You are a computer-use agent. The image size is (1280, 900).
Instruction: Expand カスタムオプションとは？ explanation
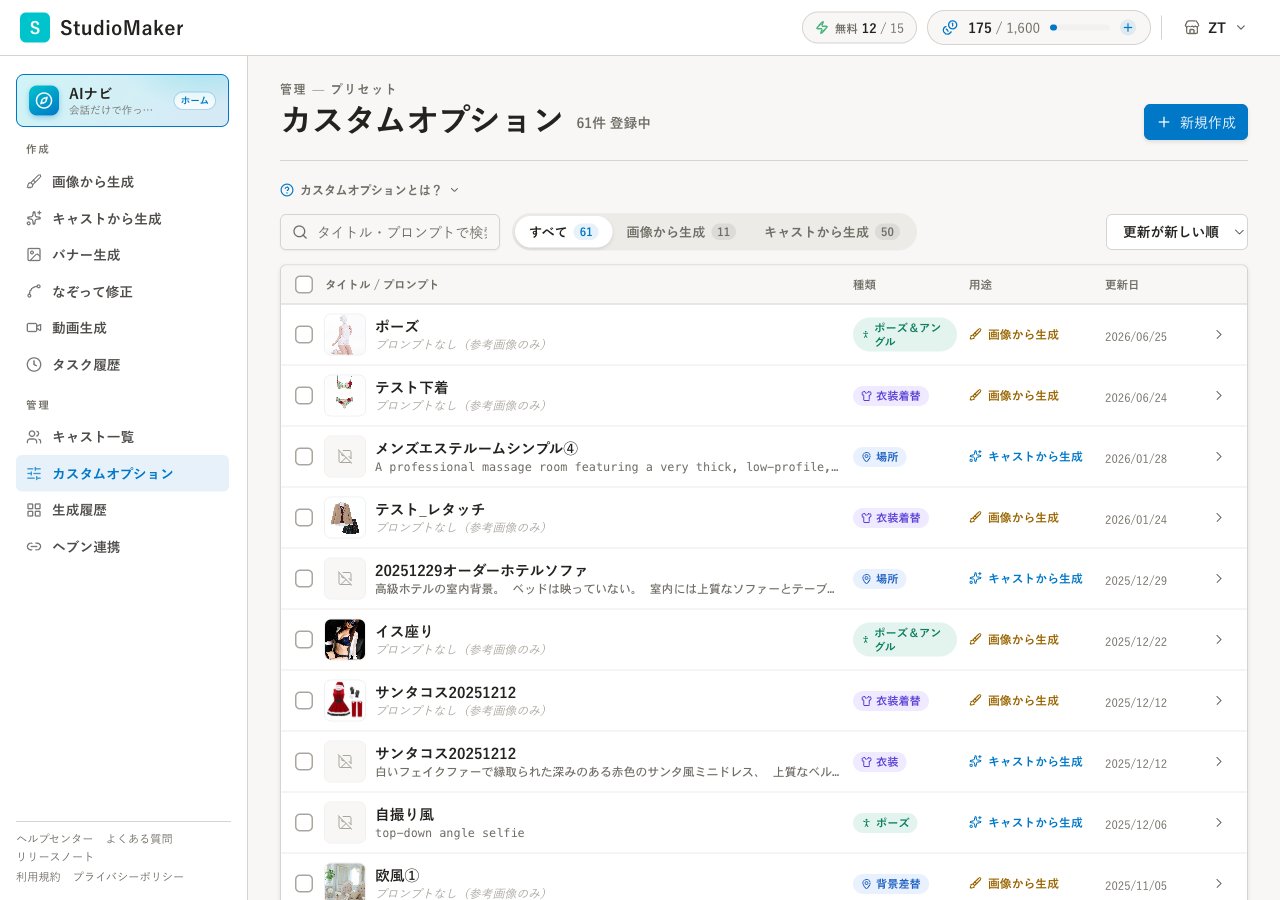[370, 190]
